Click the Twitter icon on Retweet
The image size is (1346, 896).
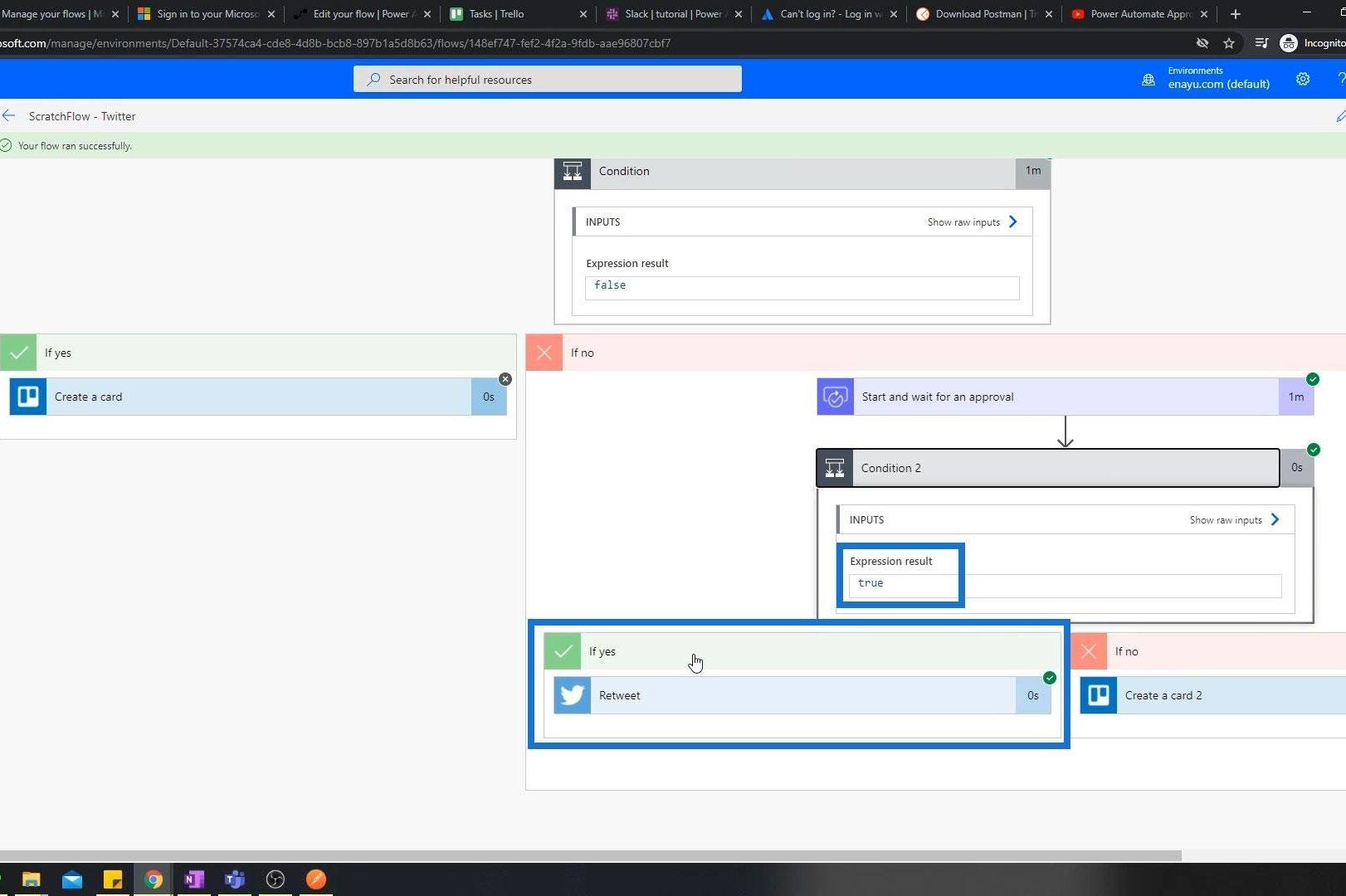pyautogui.click(x=573, y=695)
